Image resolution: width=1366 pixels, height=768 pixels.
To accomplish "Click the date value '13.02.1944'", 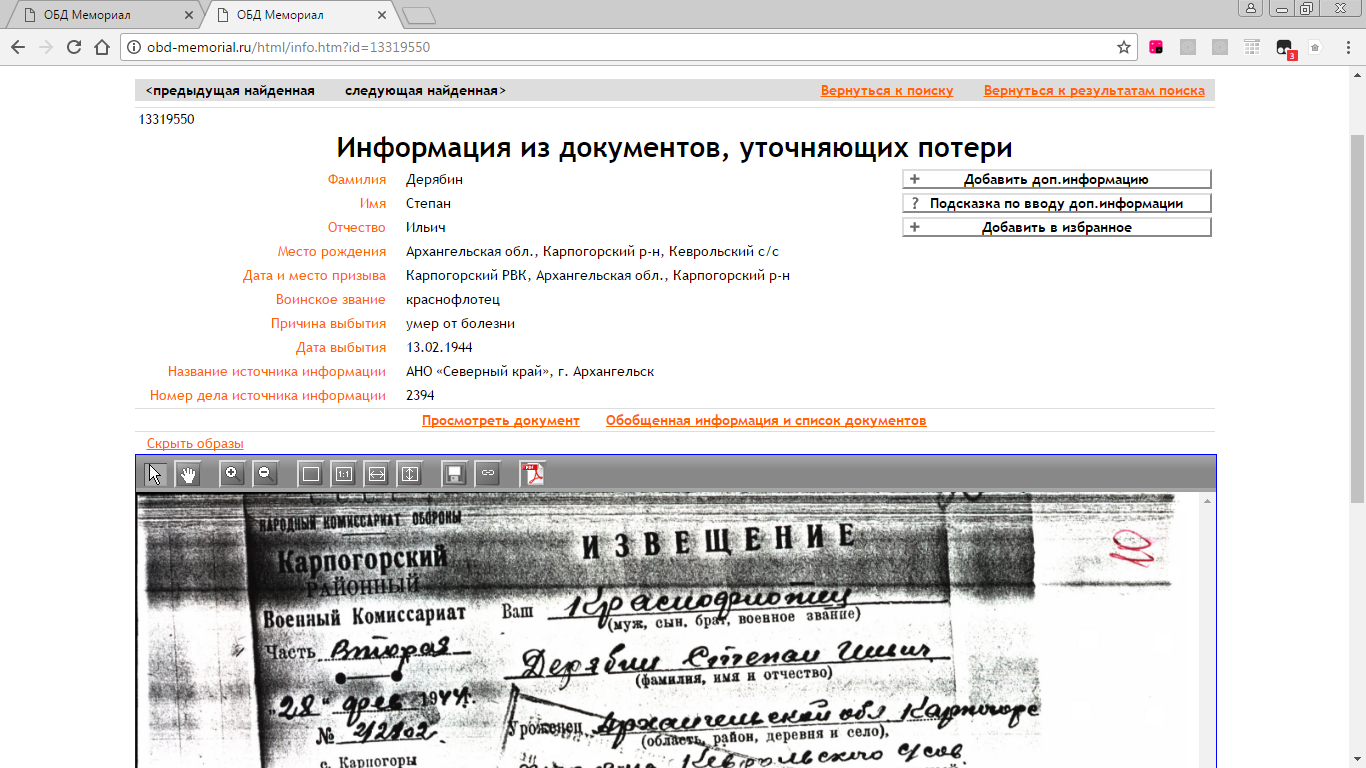I will (x=439, y=348).
